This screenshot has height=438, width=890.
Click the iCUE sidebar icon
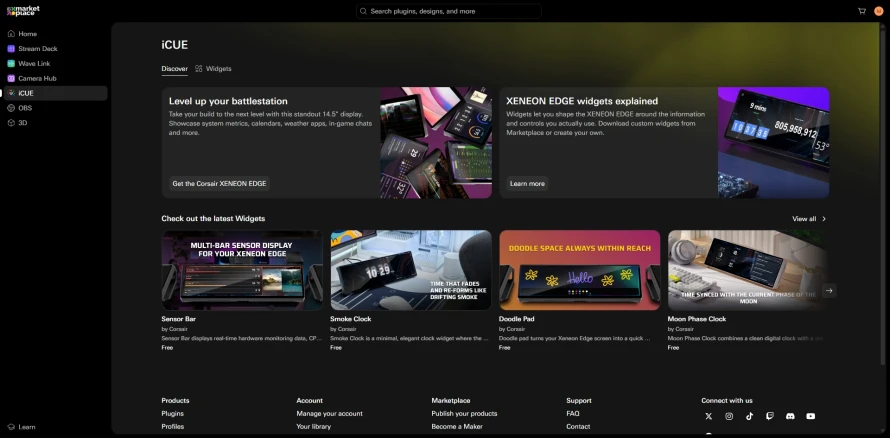11,93
